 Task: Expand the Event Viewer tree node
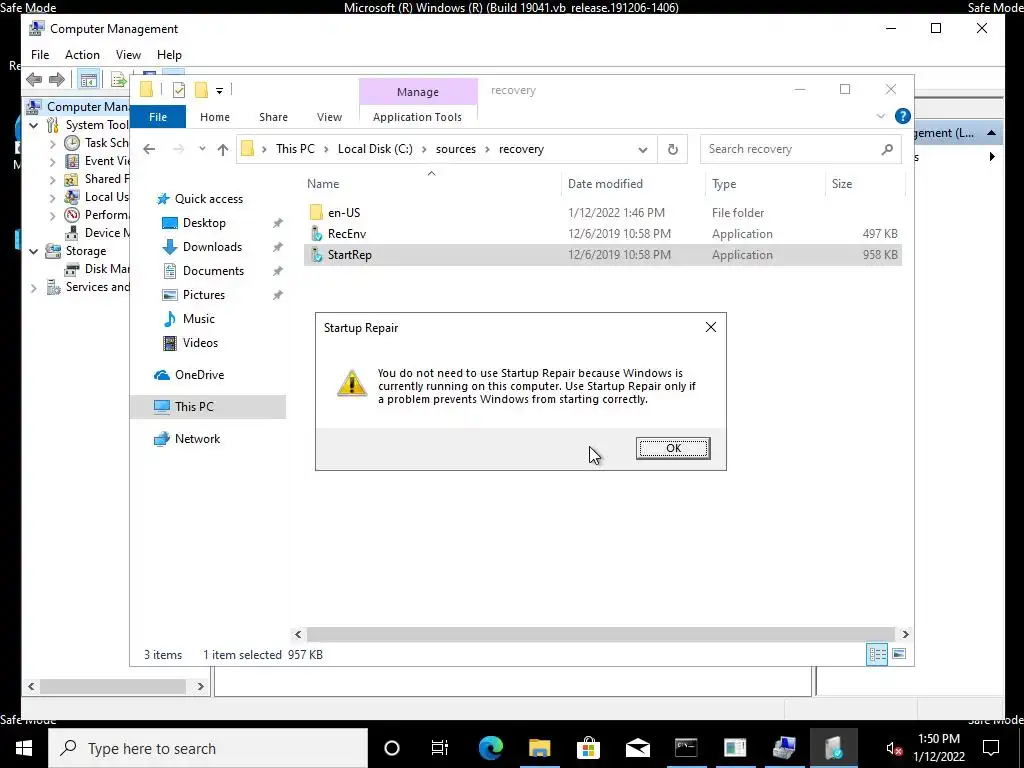click(53, 161)
